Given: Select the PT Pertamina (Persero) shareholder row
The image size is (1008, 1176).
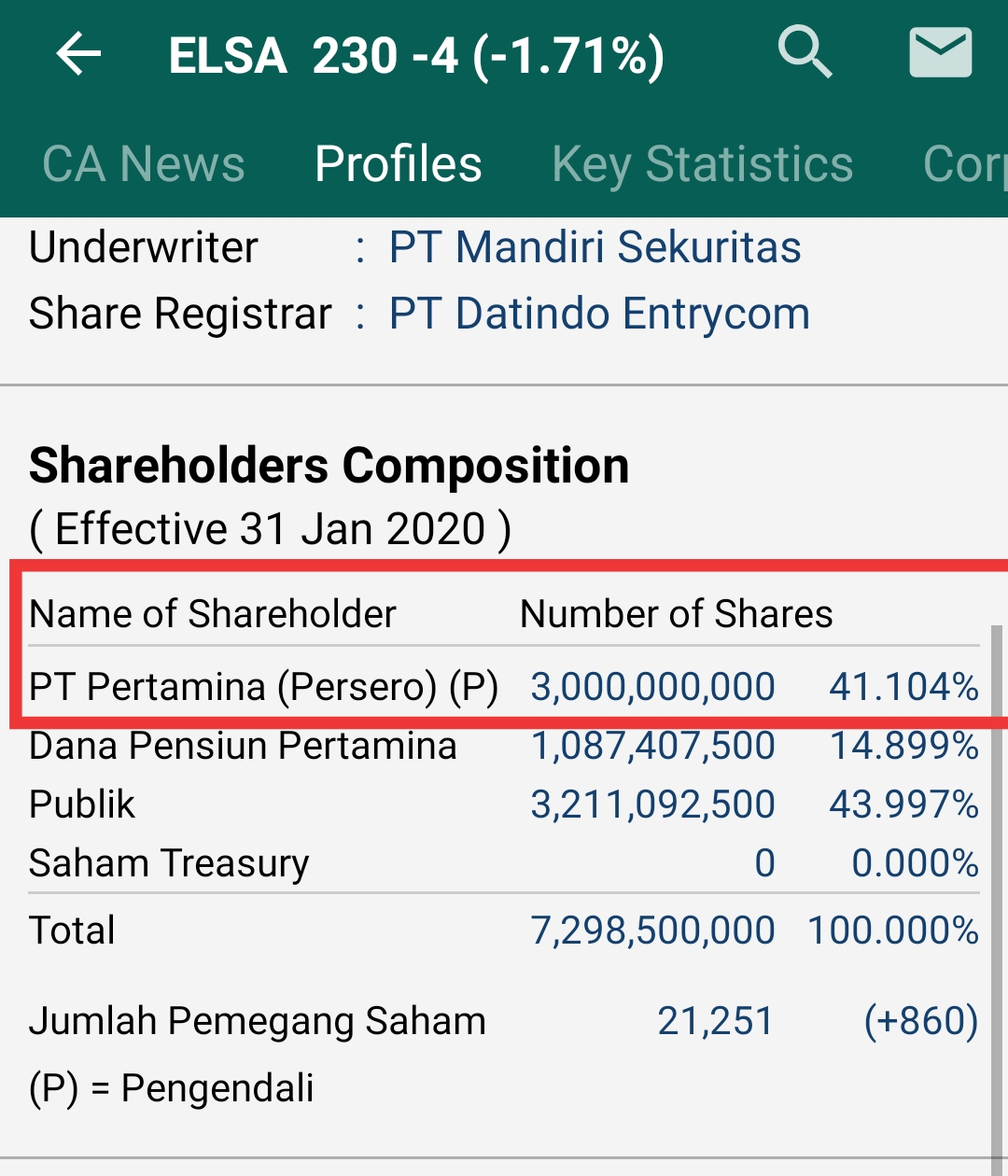Looking at the screenshot, I should (x=263, y=687).
